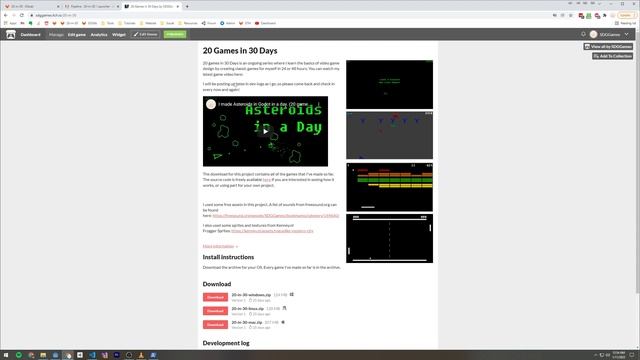Screen dimensions: 640x360
Task: Click View all by SDGGames button
Action: 608,47
